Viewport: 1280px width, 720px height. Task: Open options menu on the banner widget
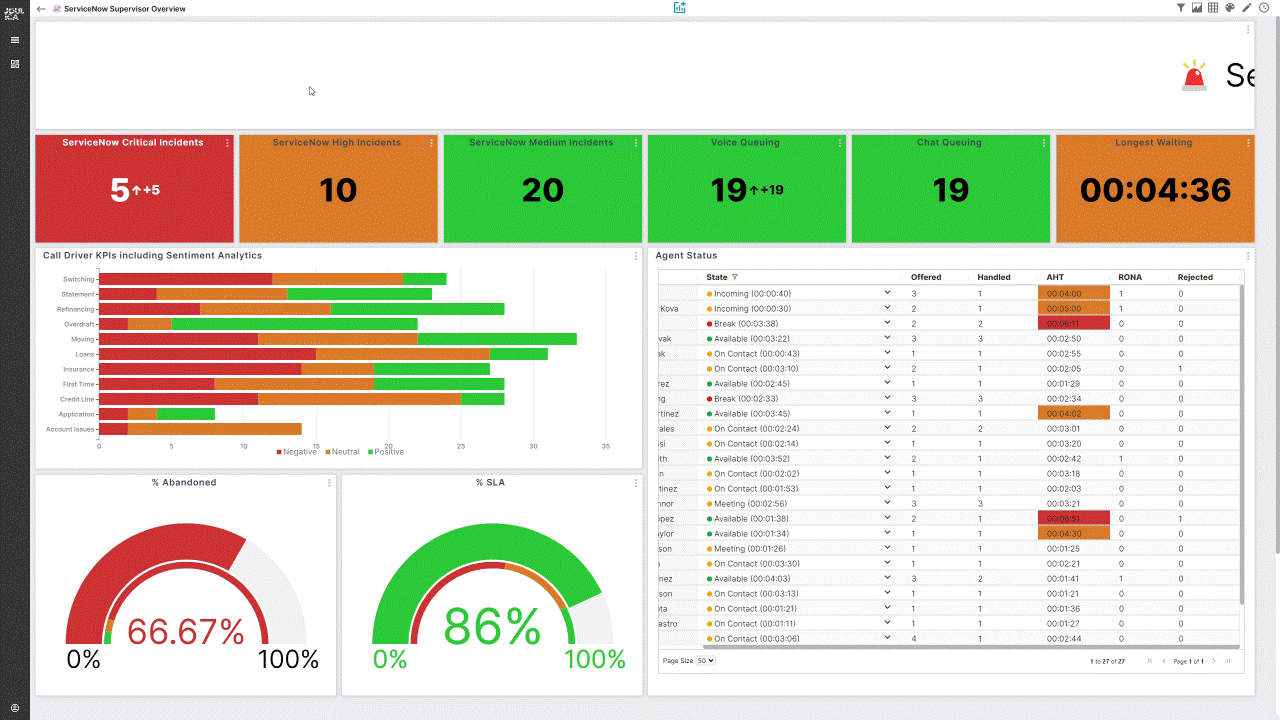click(x=1248, y=30)
